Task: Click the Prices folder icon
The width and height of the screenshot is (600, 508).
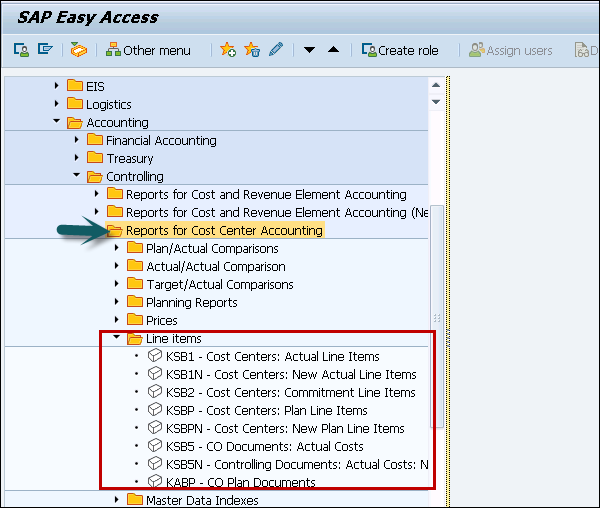Action: coord(135,319)
